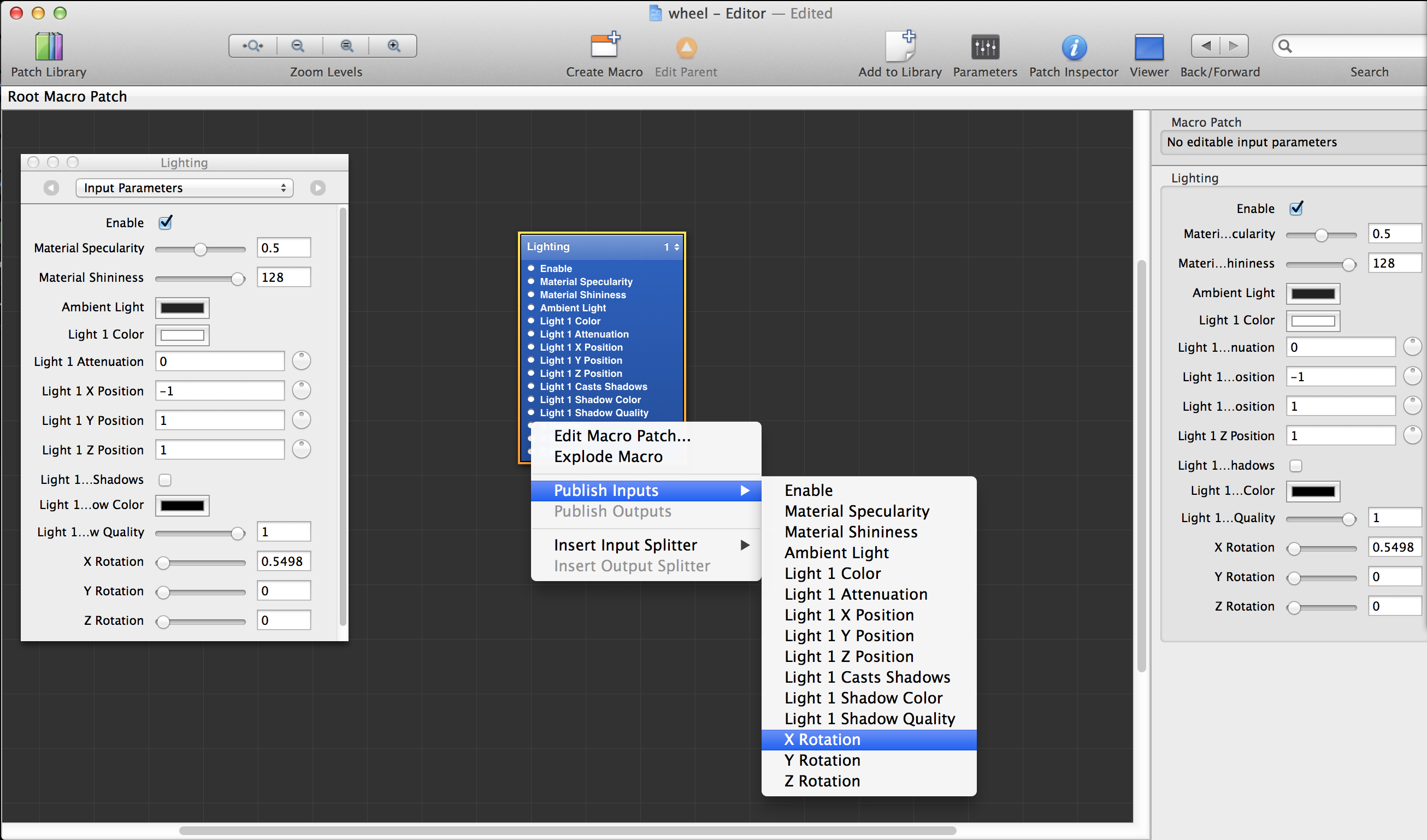1427x840 pixels.
Task: Open the Input Parameters dropdown
Action: (184, 188)
